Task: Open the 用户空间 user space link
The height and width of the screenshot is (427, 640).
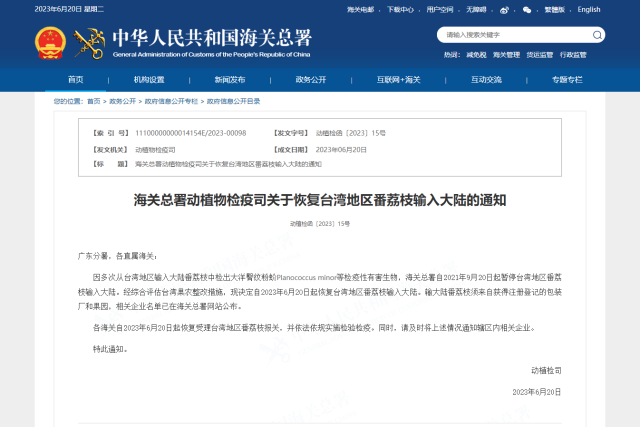Action: 438,9
